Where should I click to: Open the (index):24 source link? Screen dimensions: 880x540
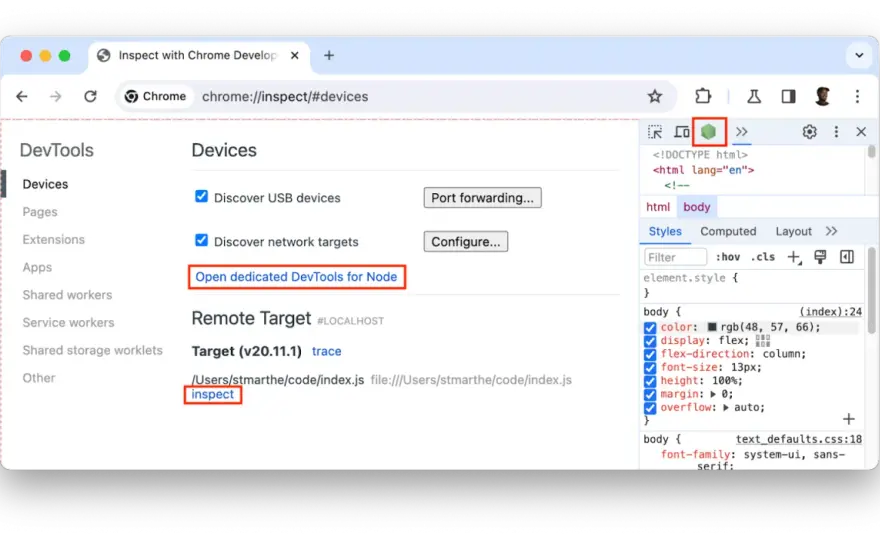[x=831, y=312]
